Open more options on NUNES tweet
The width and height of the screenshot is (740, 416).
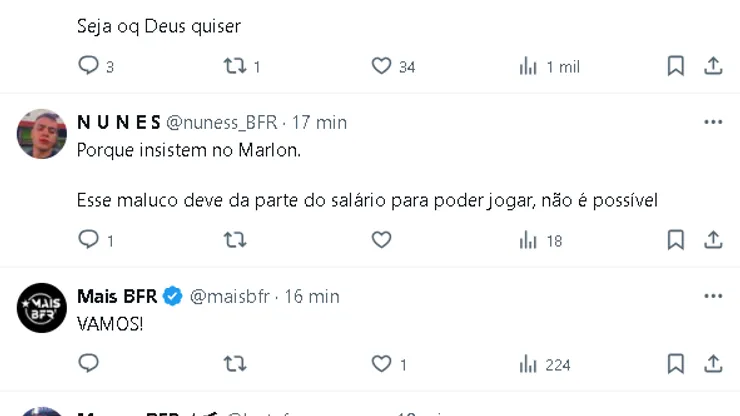click(x=713, y=122)
